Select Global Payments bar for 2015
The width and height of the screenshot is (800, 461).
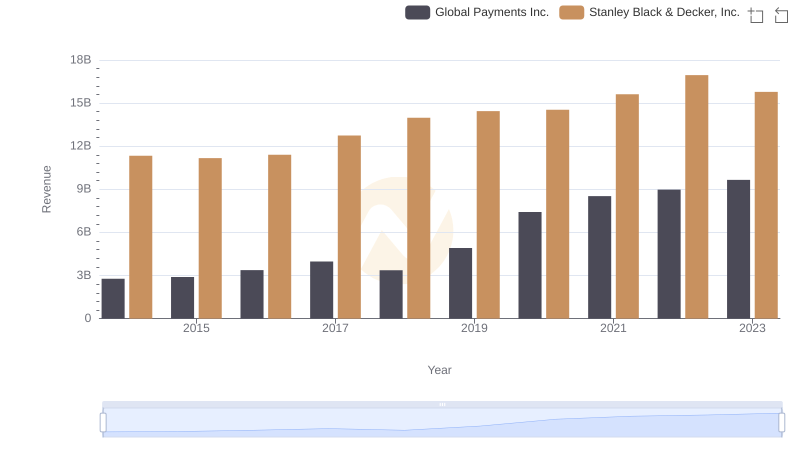(183, 298)
